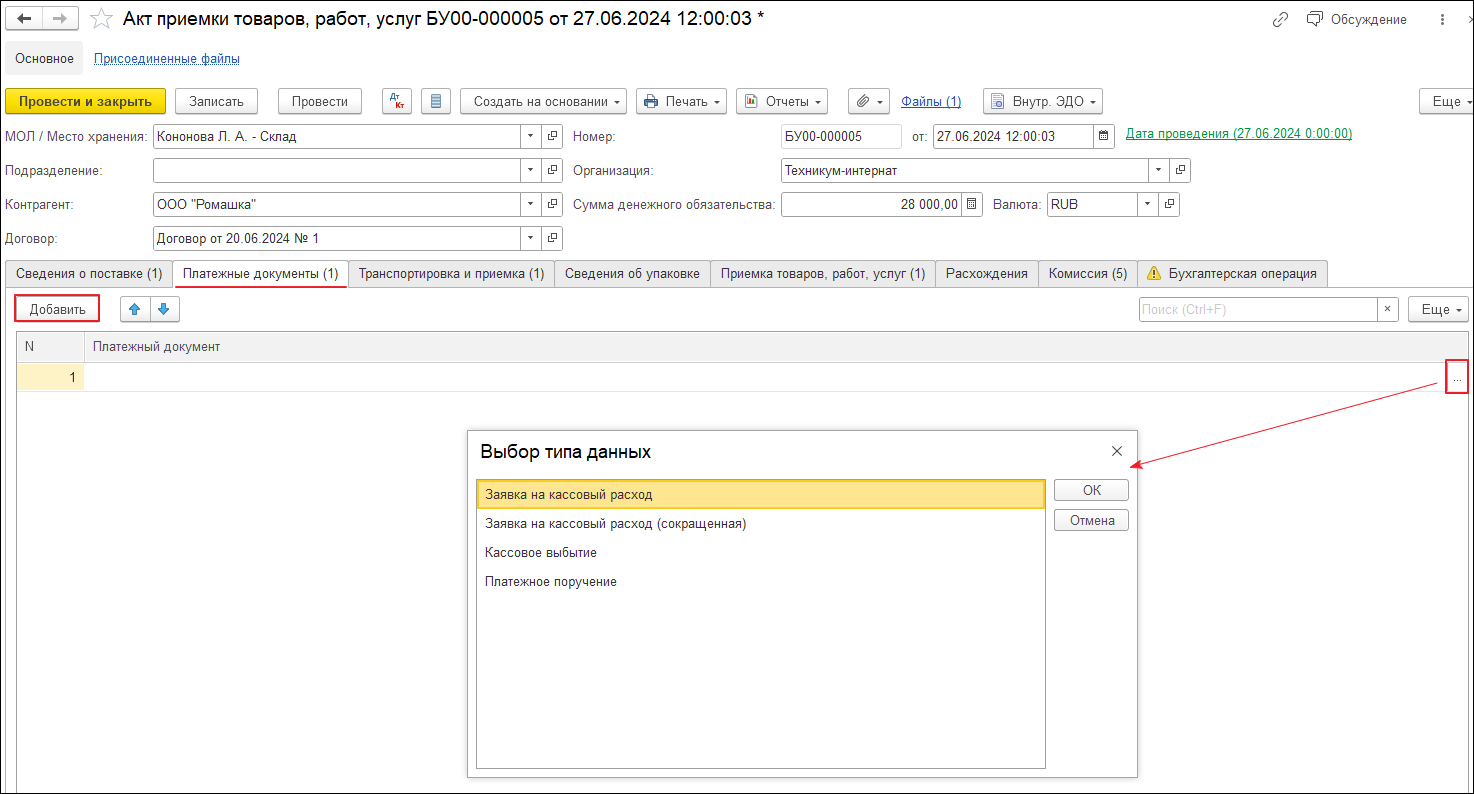Sort by Платежный документ column header

[775, 347]
